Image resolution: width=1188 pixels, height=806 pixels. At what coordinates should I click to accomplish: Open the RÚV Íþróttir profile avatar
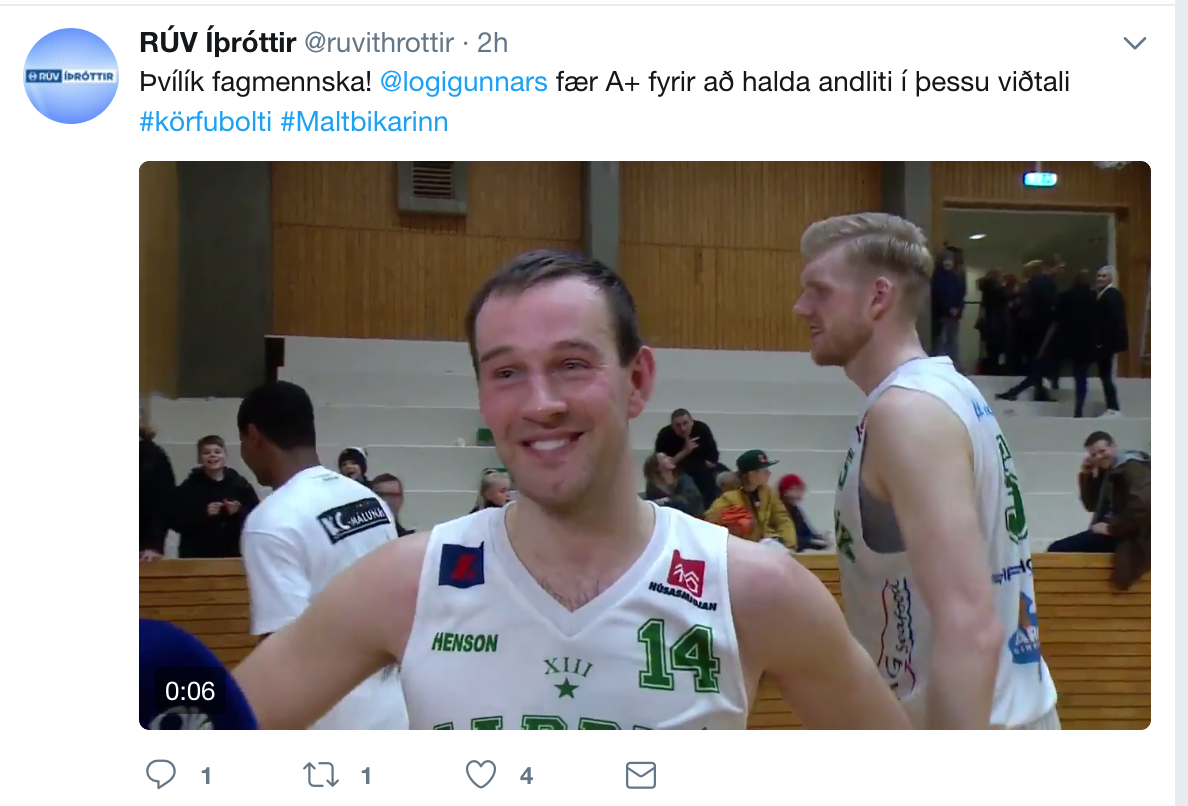click(x=71, y=76)
